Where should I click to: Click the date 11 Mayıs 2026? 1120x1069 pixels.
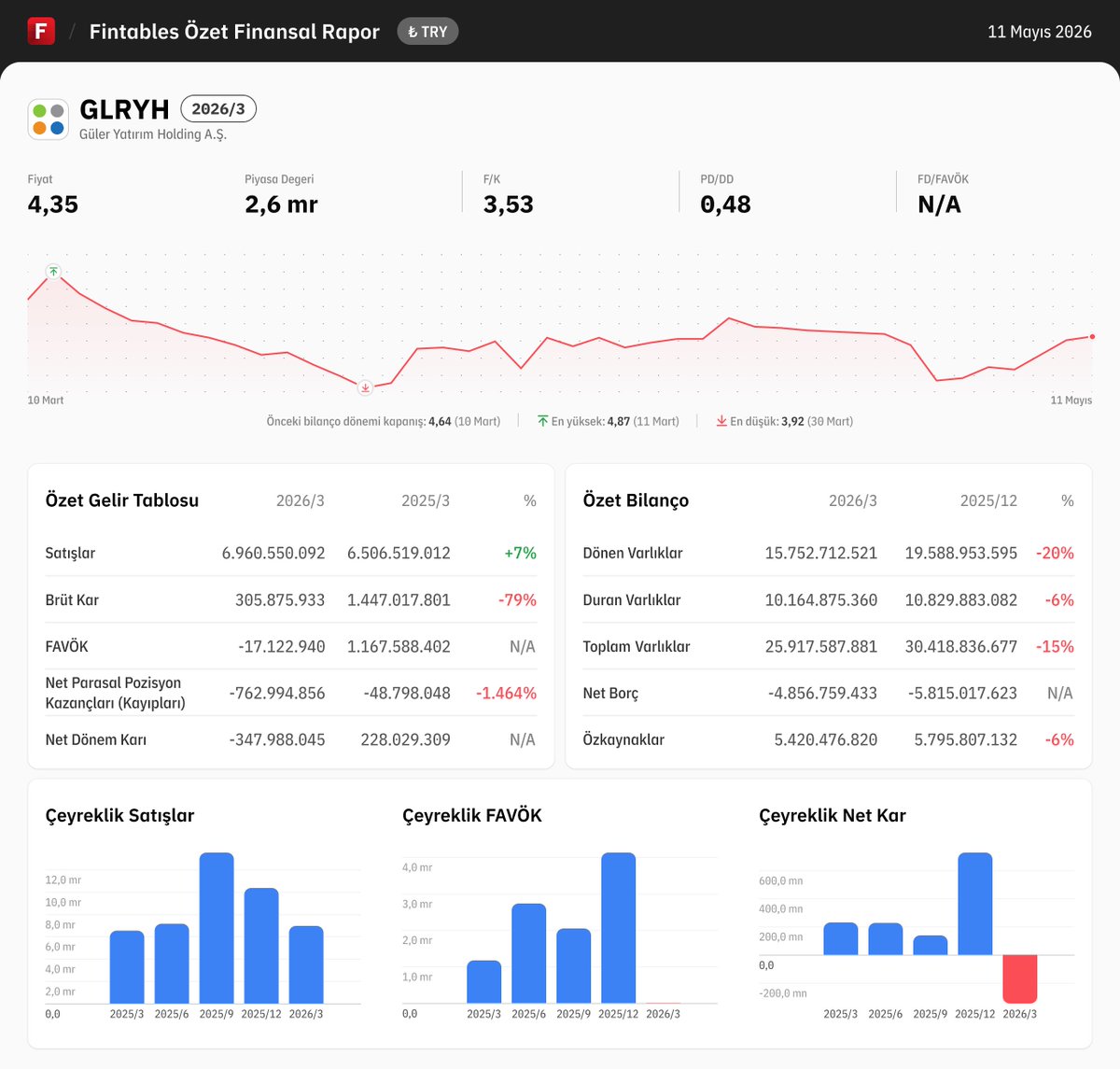(x=1040, y=32)
